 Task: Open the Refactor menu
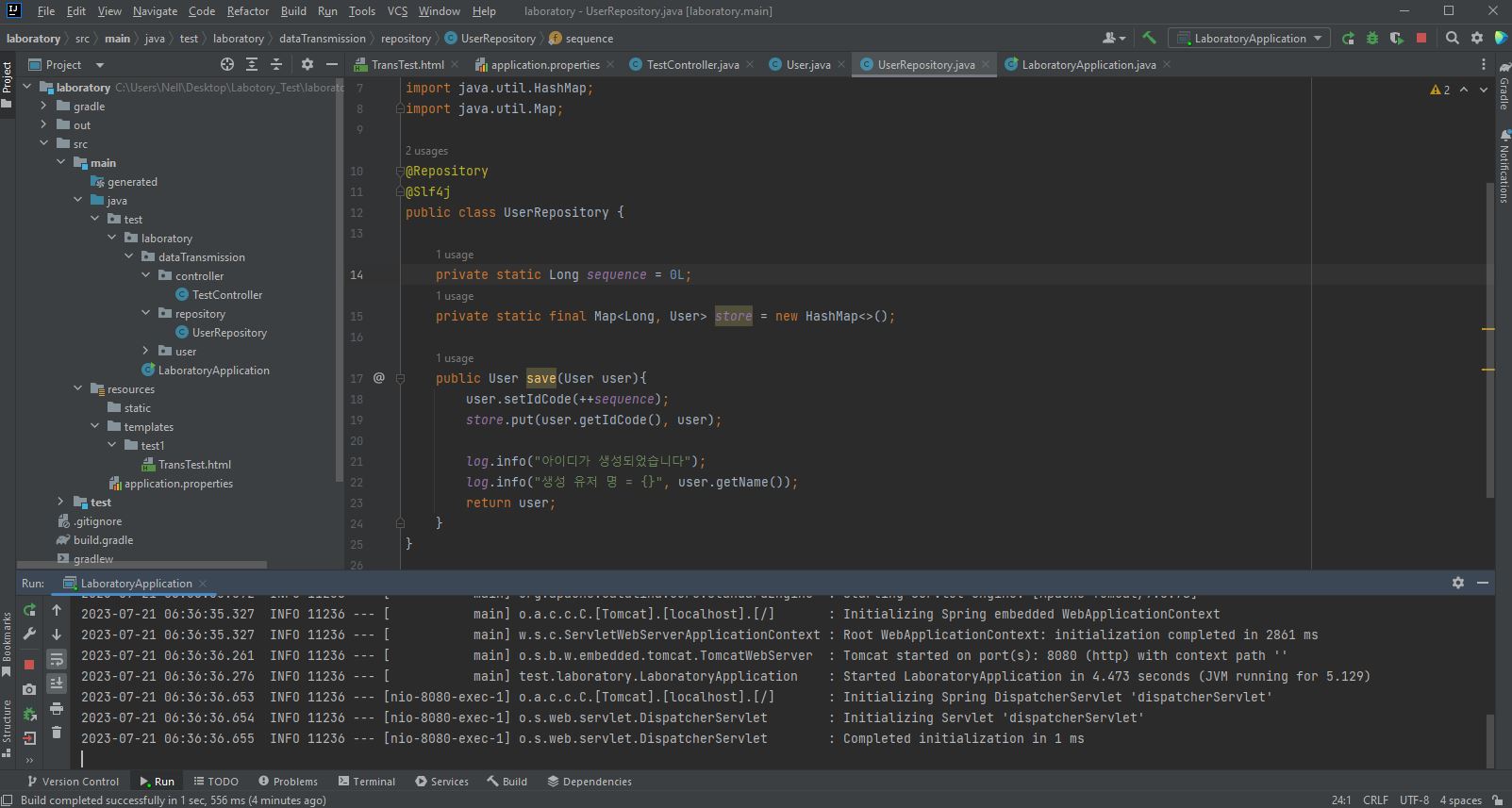(x=248, y=11)
